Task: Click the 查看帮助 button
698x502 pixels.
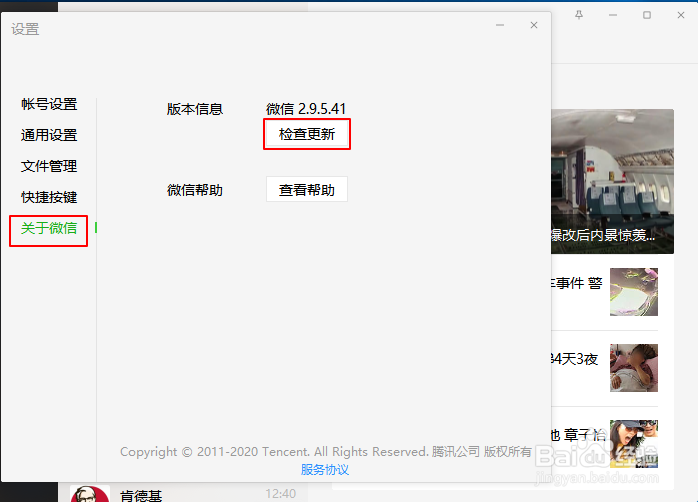Action: [x=307, y=190]
